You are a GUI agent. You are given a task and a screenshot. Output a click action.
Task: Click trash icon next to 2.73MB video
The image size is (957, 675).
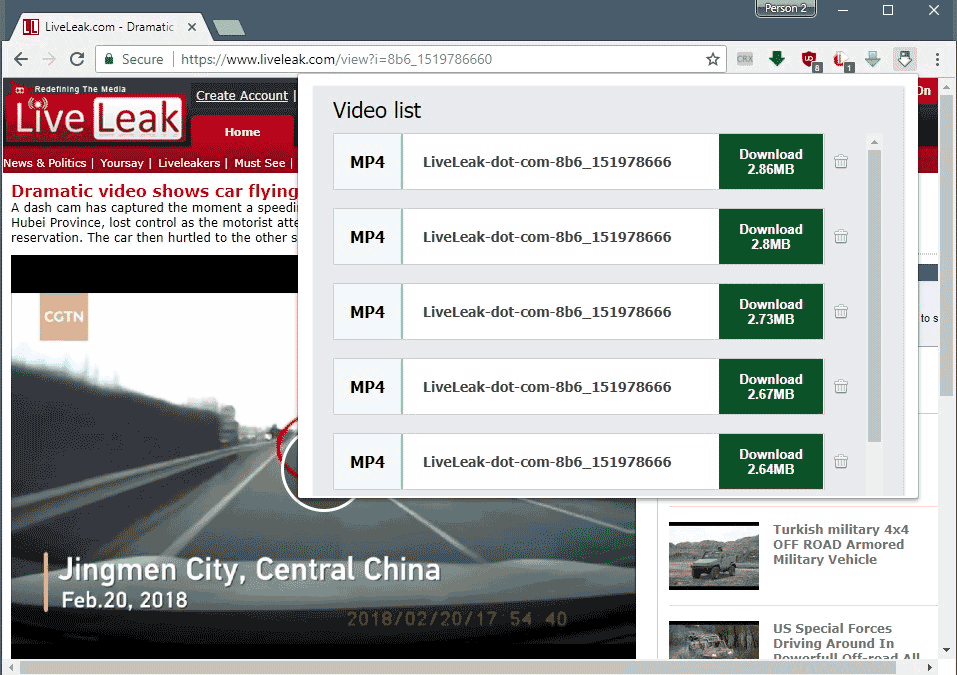point(841,312)
